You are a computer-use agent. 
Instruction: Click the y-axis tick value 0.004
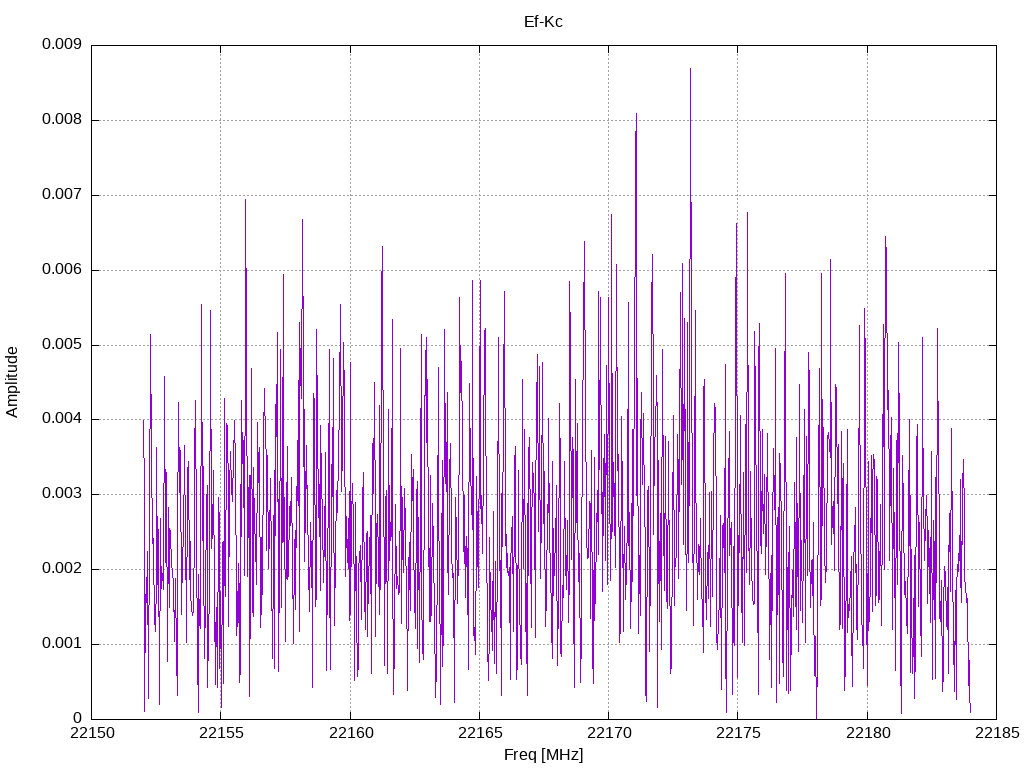pyautogui.click(x=62, y=419)
